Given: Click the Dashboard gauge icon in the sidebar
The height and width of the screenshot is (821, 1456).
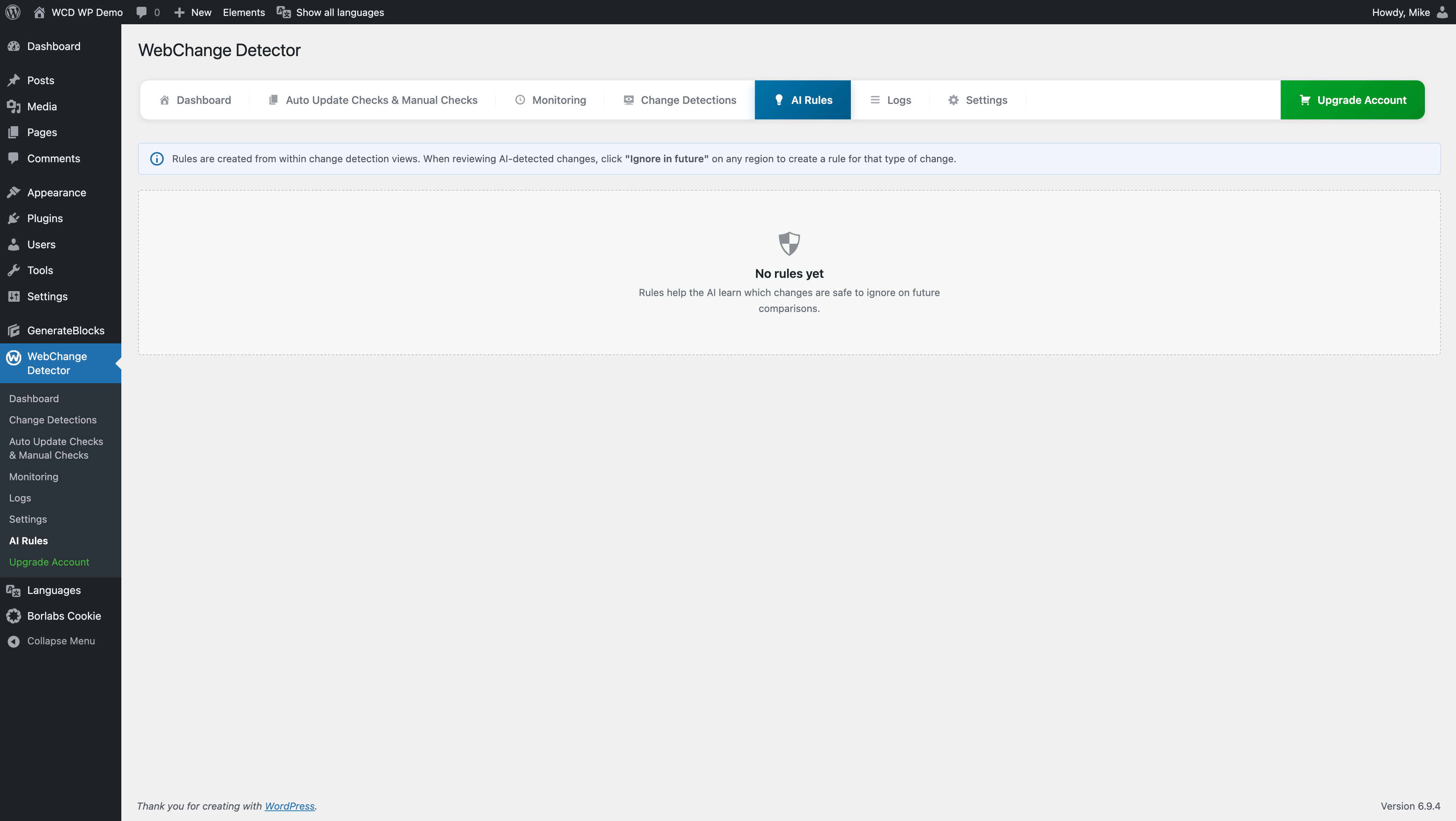Looking at the screenshot, I should coord(14,46).
